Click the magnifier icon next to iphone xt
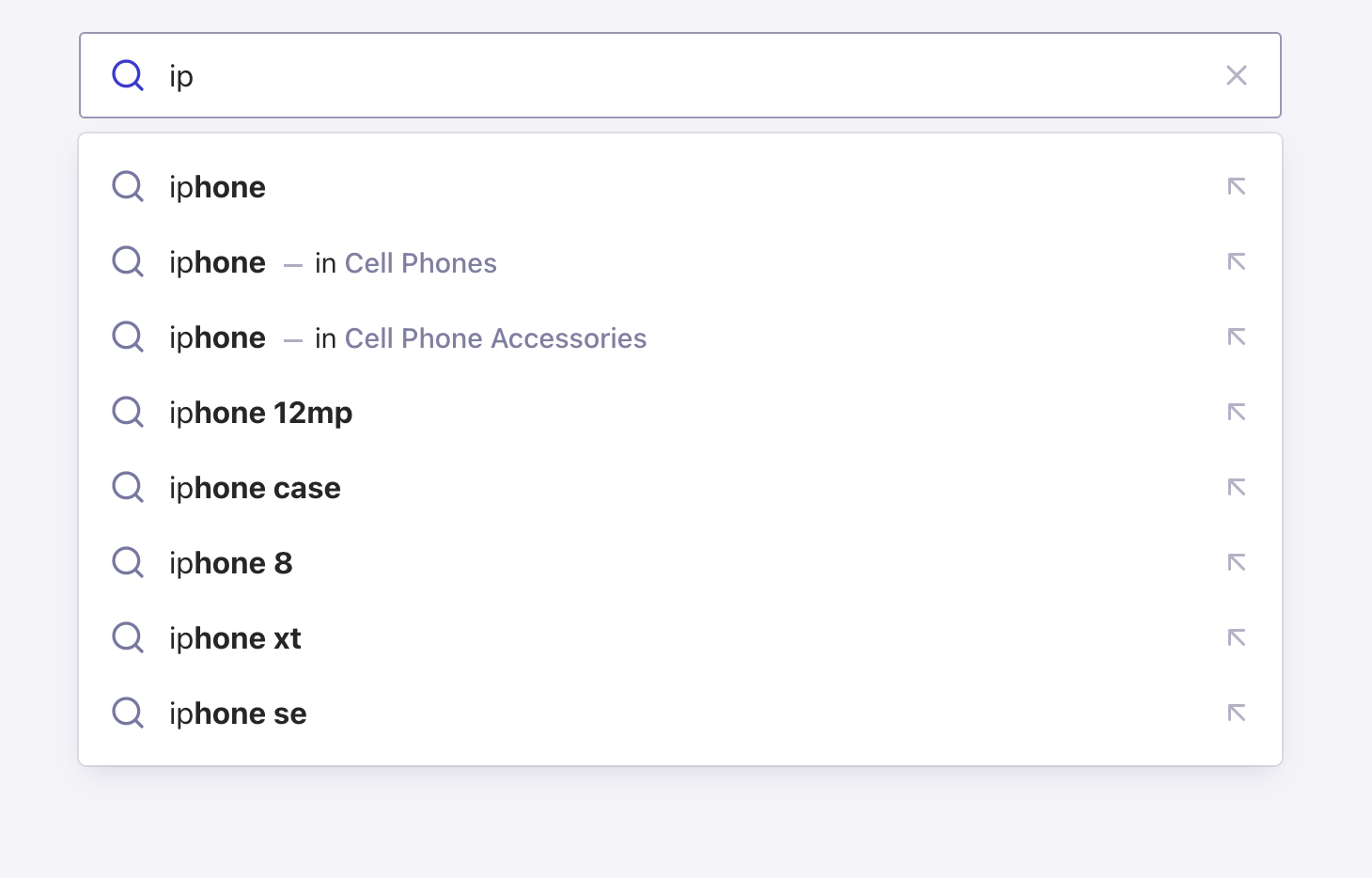 click(127, 637)
